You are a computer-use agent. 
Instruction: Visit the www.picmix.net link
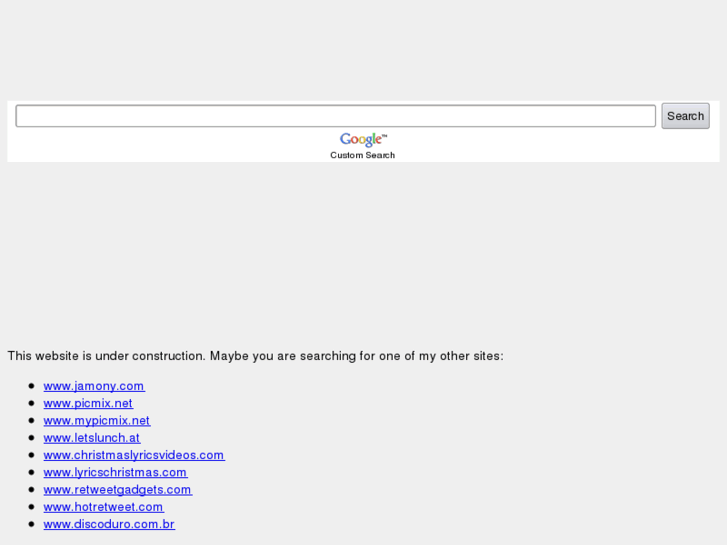[x=88, y=404]
